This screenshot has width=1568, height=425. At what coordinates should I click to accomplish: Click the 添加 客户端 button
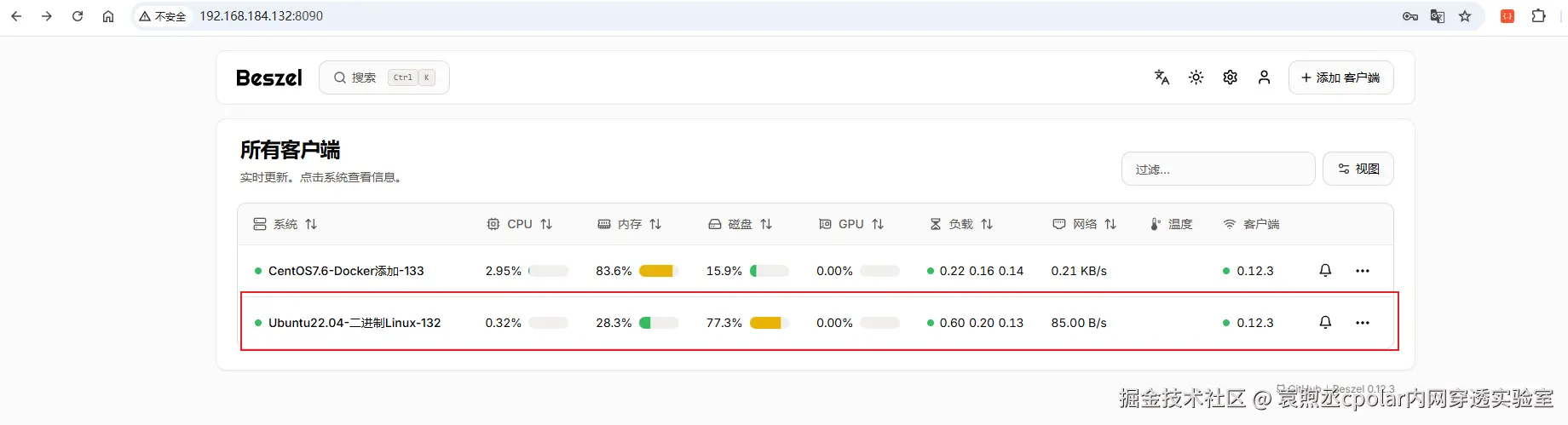click(x=1341, y=78)
